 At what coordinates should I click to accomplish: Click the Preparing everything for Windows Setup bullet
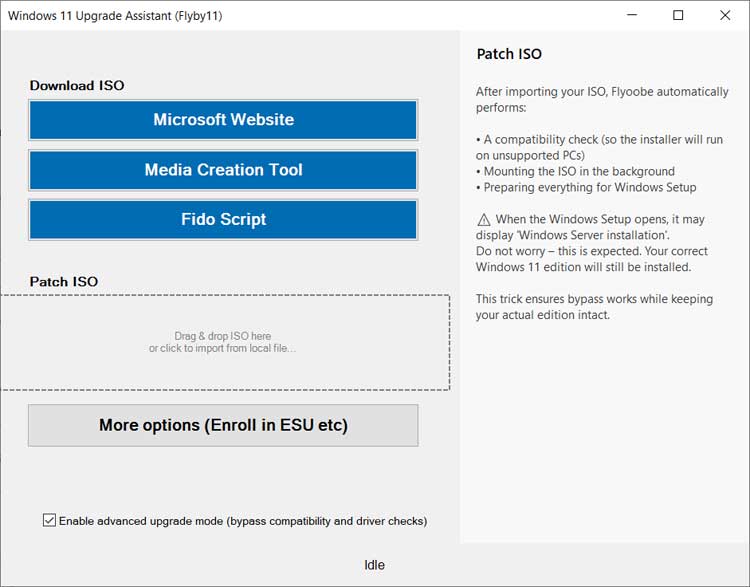tap(590, 187)
